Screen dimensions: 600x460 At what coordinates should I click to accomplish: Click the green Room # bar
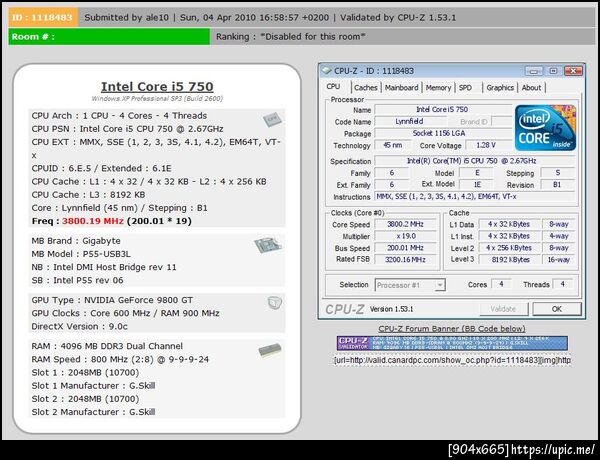click(109, 37)
